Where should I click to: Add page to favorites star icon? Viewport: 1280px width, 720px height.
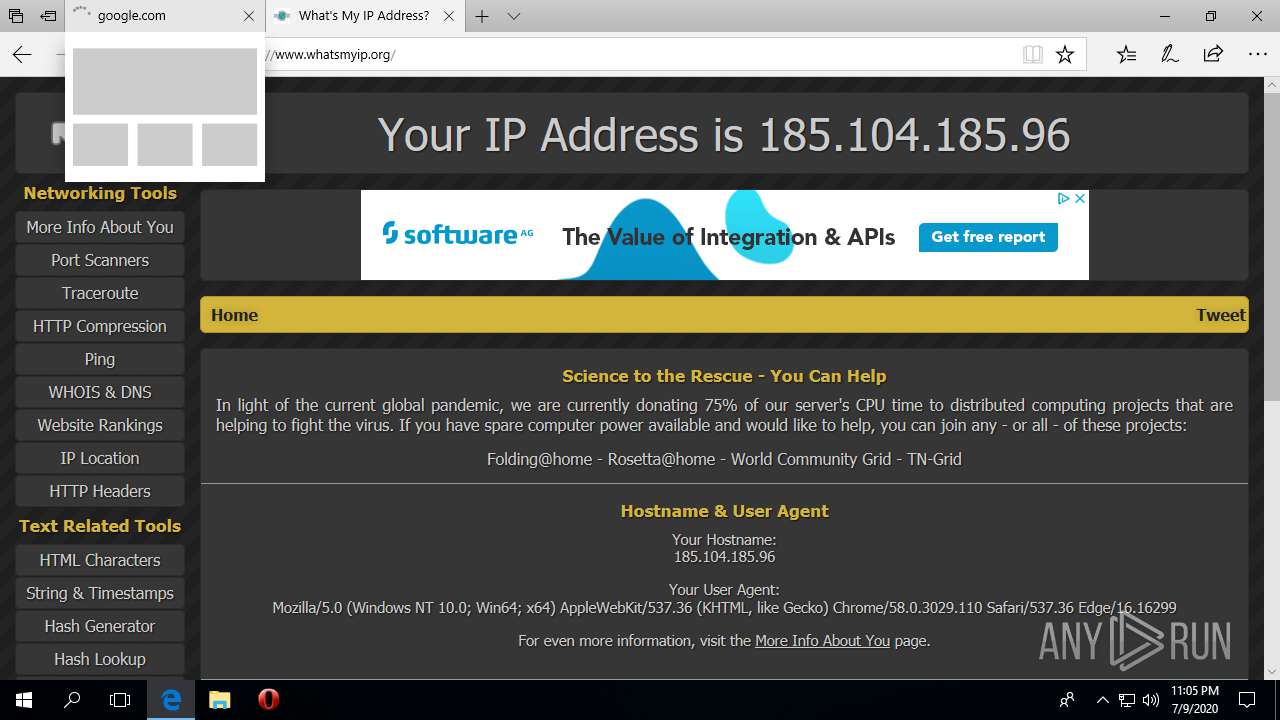pyautogui.click(x=1065, y=54)
